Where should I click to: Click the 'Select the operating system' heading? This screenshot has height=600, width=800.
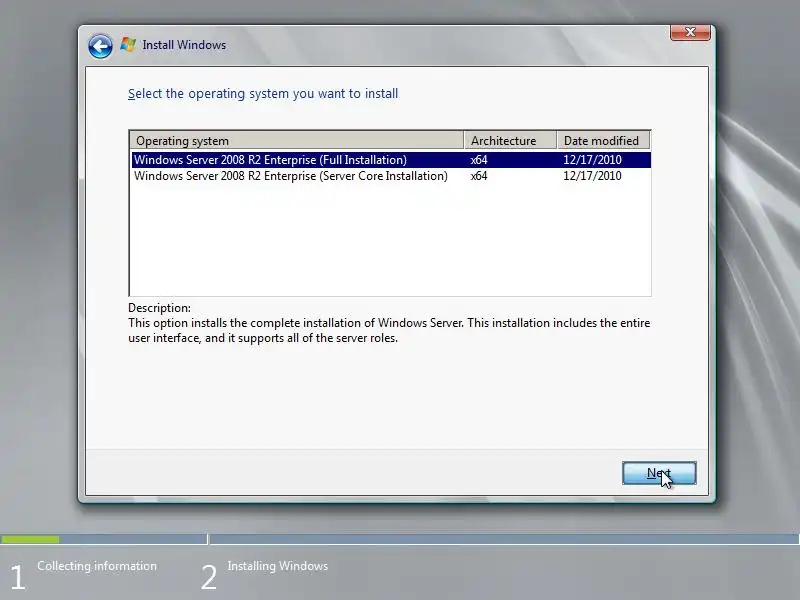point(263,94)
